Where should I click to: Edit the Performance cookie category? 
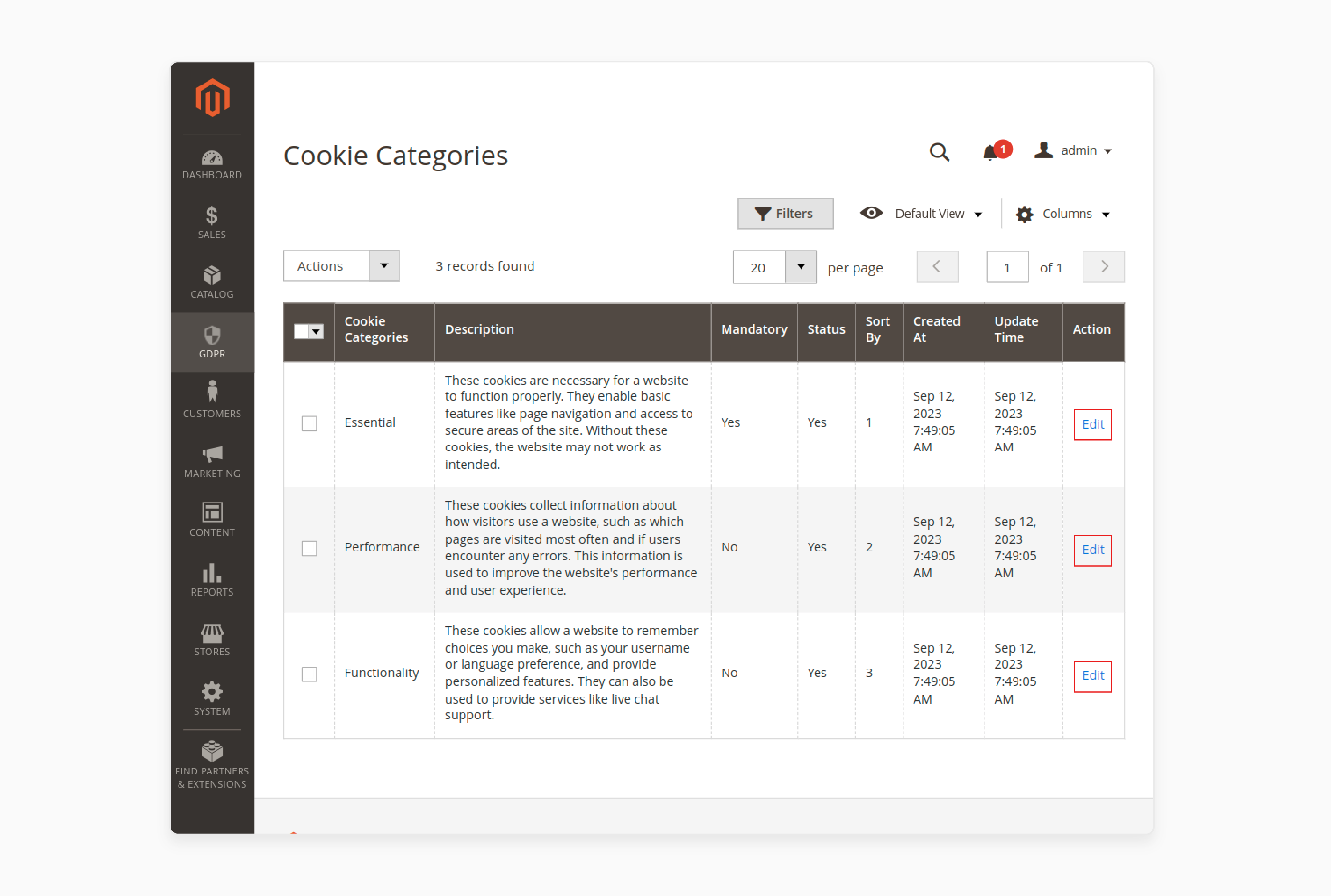point(1093,550)
